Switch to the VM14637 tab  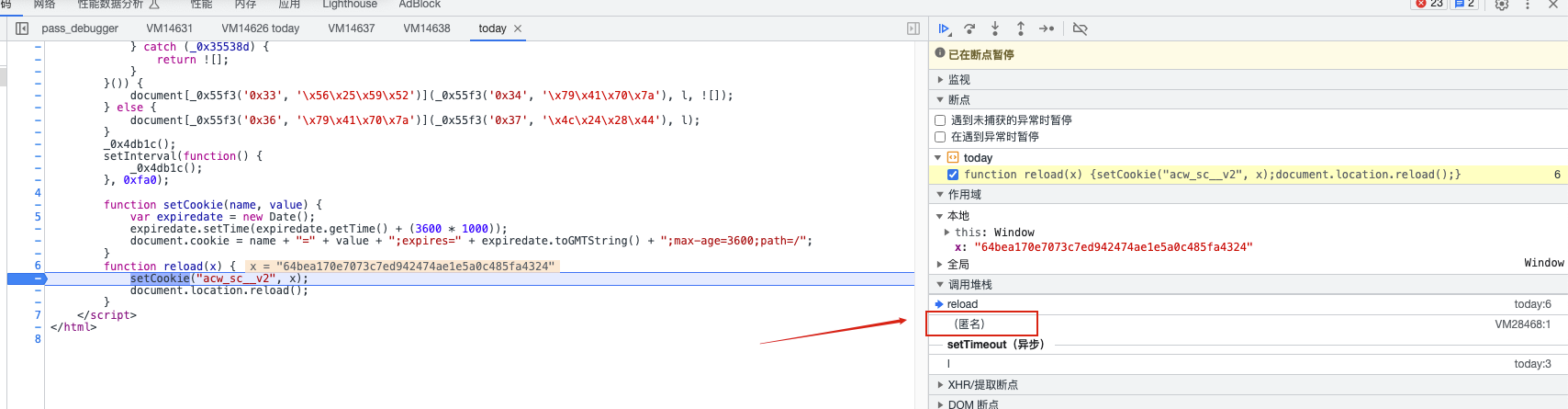click(x=352, y=28)
